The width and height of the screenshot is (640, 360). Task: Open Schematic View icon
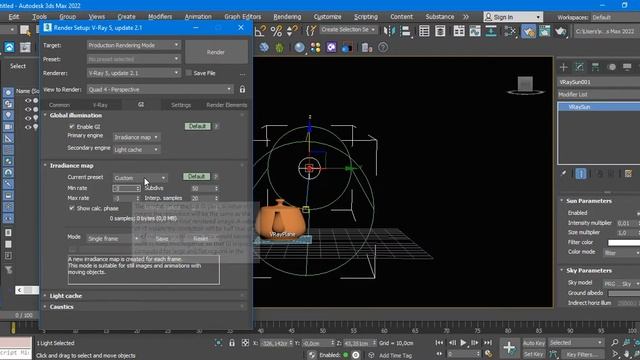[491, 31]
